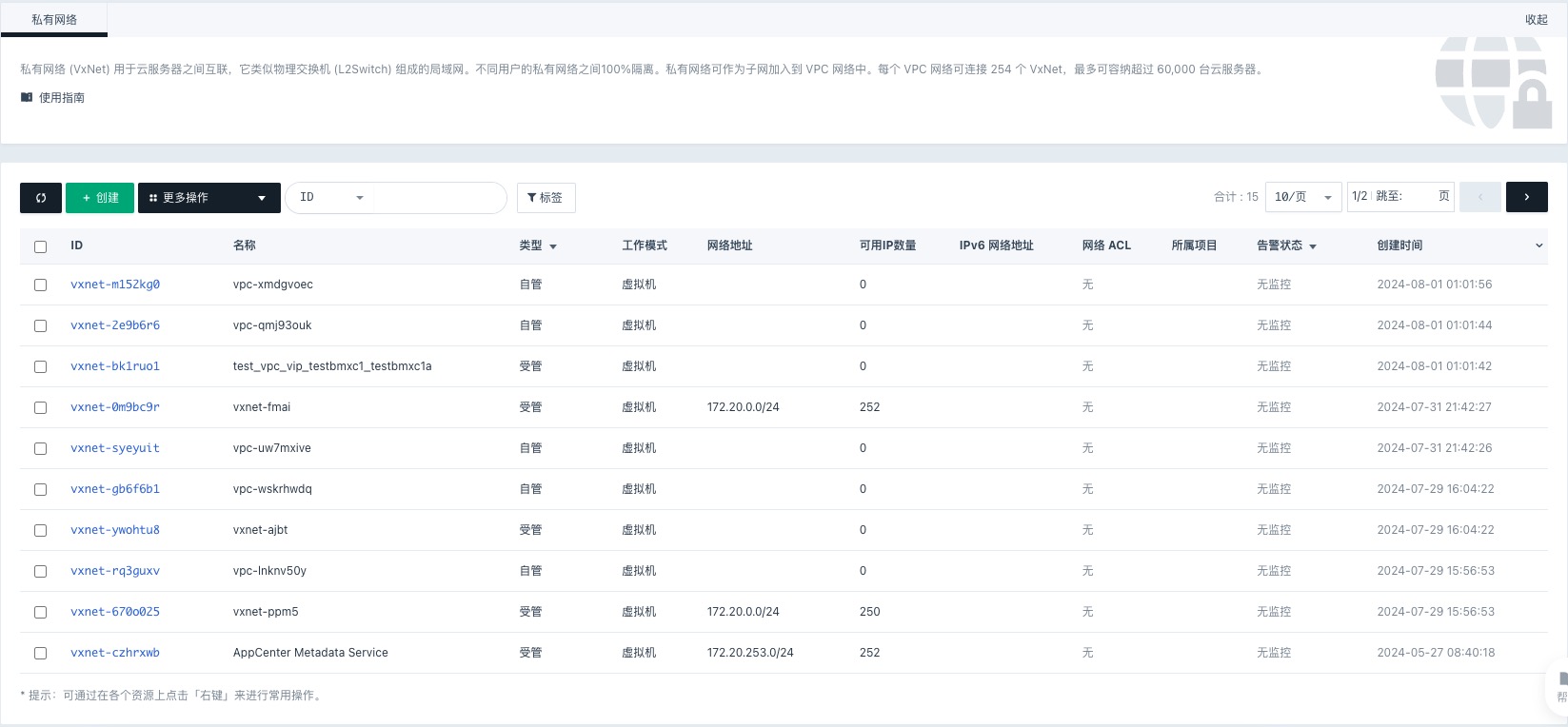Click the help widget icon at right edge
Viewport: 1568px width, 727px height.
click(1561, 685)
